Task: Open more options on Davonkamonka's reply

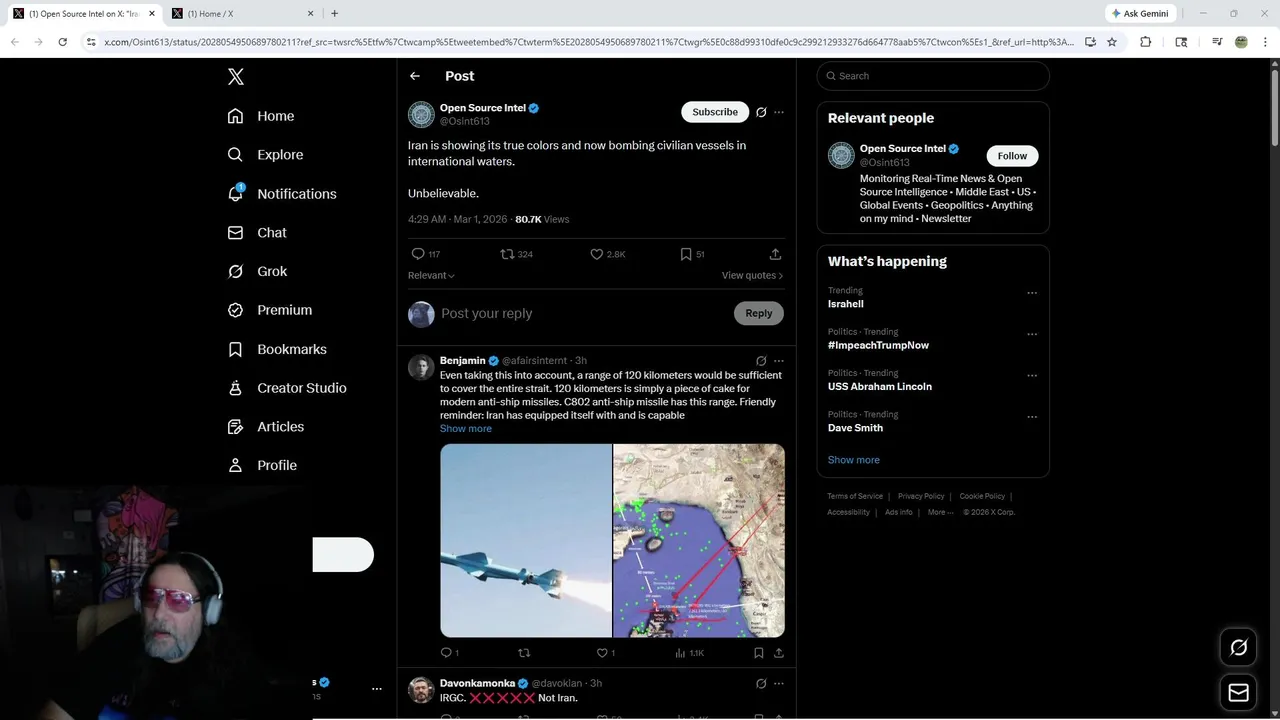Action: pos(779,684)
